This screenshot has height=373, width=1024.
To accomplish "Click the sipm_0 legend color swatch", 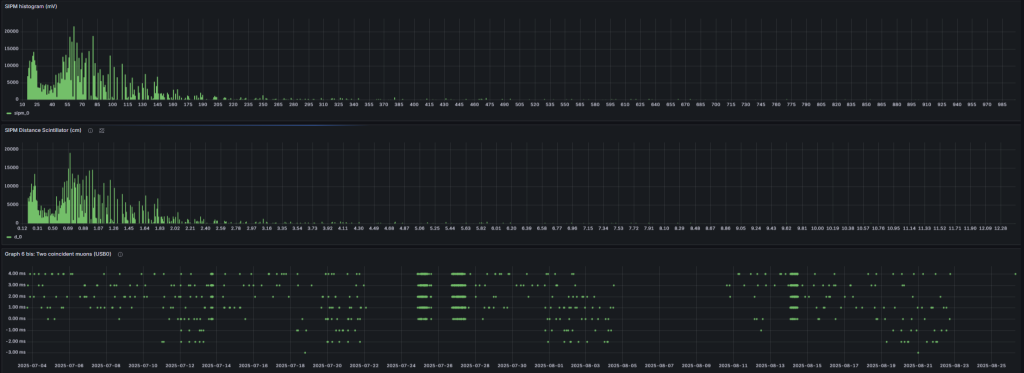I will (8, 113).
